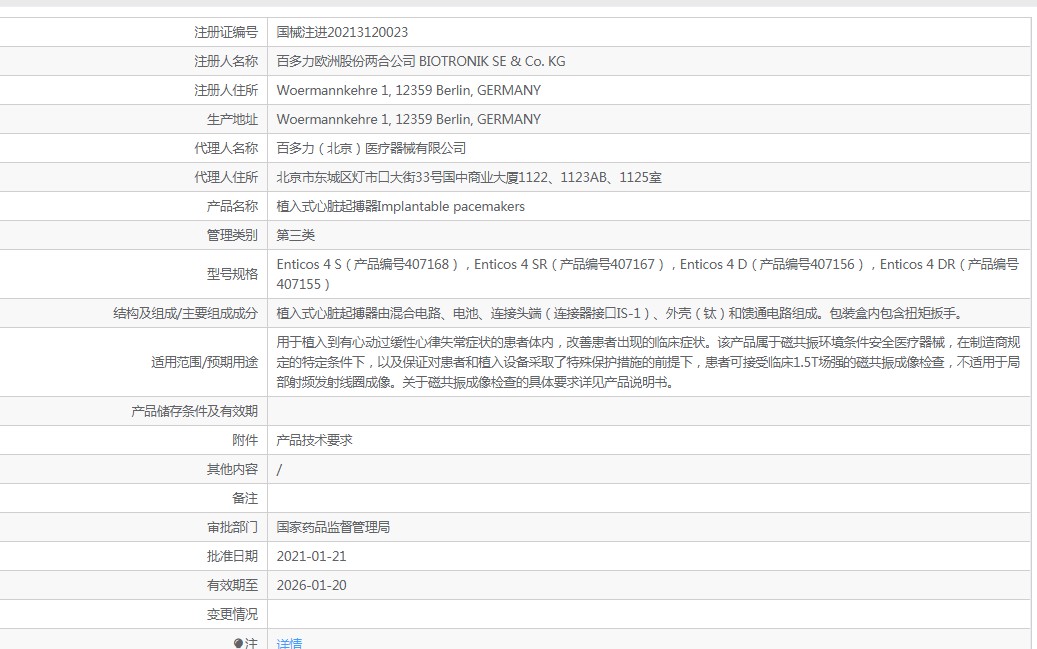
Task: Select the BIOTRONIK SE & Co. KG registrant name
Action: [x=492, y=62]
